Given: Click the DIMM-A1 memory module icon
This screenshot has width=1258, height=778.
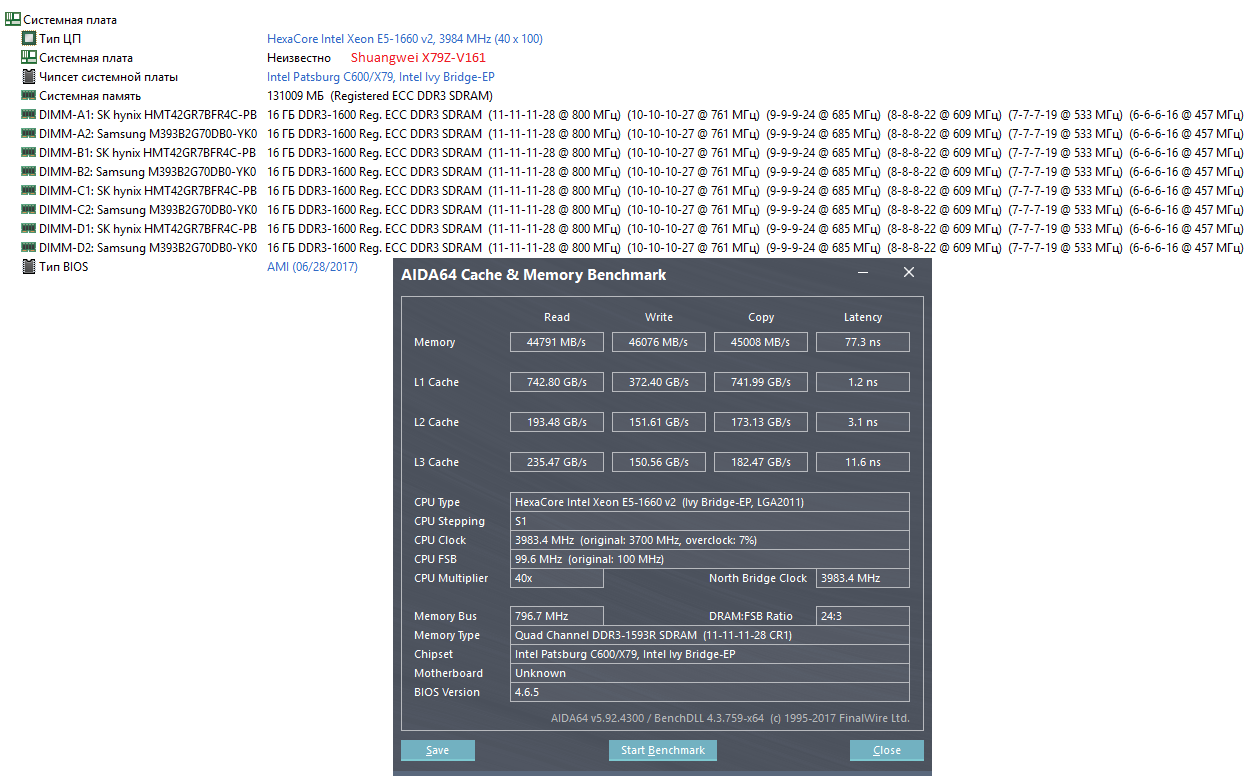Looking at the screenshot, I should [29, 115].
